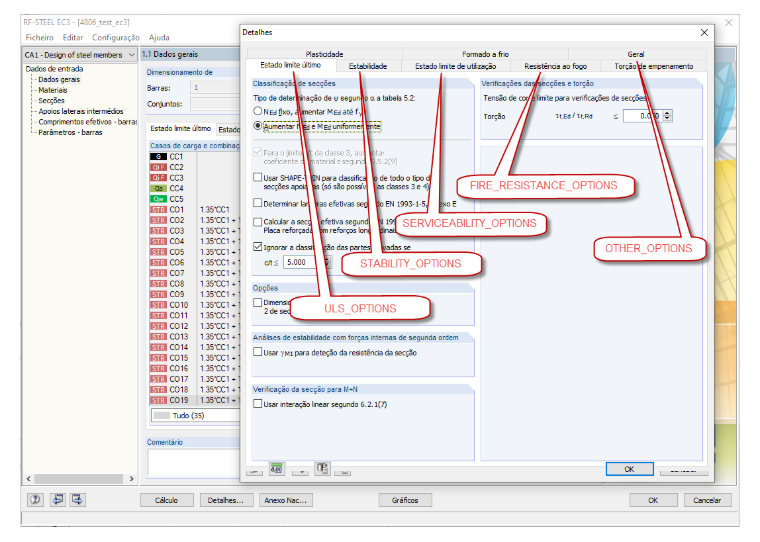Go to the previous module window arrow icon
The image size is (760, 542).
click(x=58, y=499)
